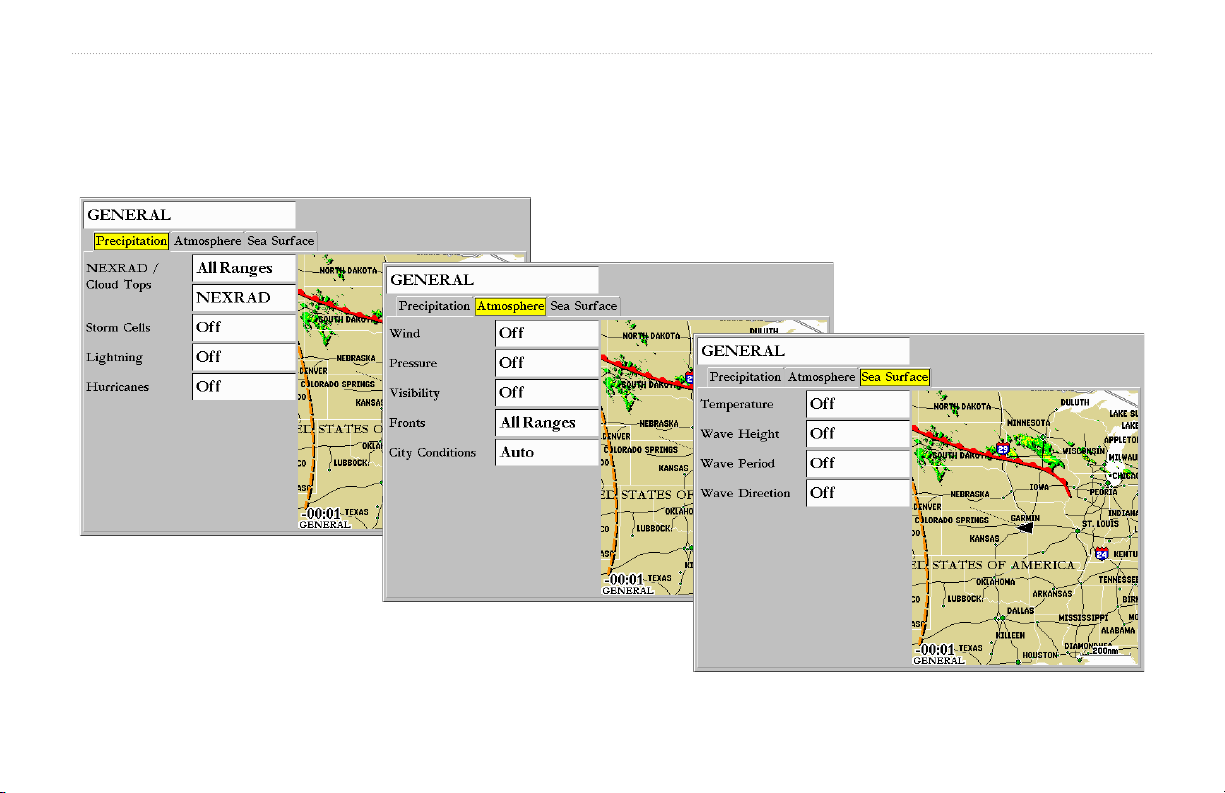Click the Interstate 24 shield near Kentucky
This screenshot has width=1225, height=793.
click(1100, 553)
